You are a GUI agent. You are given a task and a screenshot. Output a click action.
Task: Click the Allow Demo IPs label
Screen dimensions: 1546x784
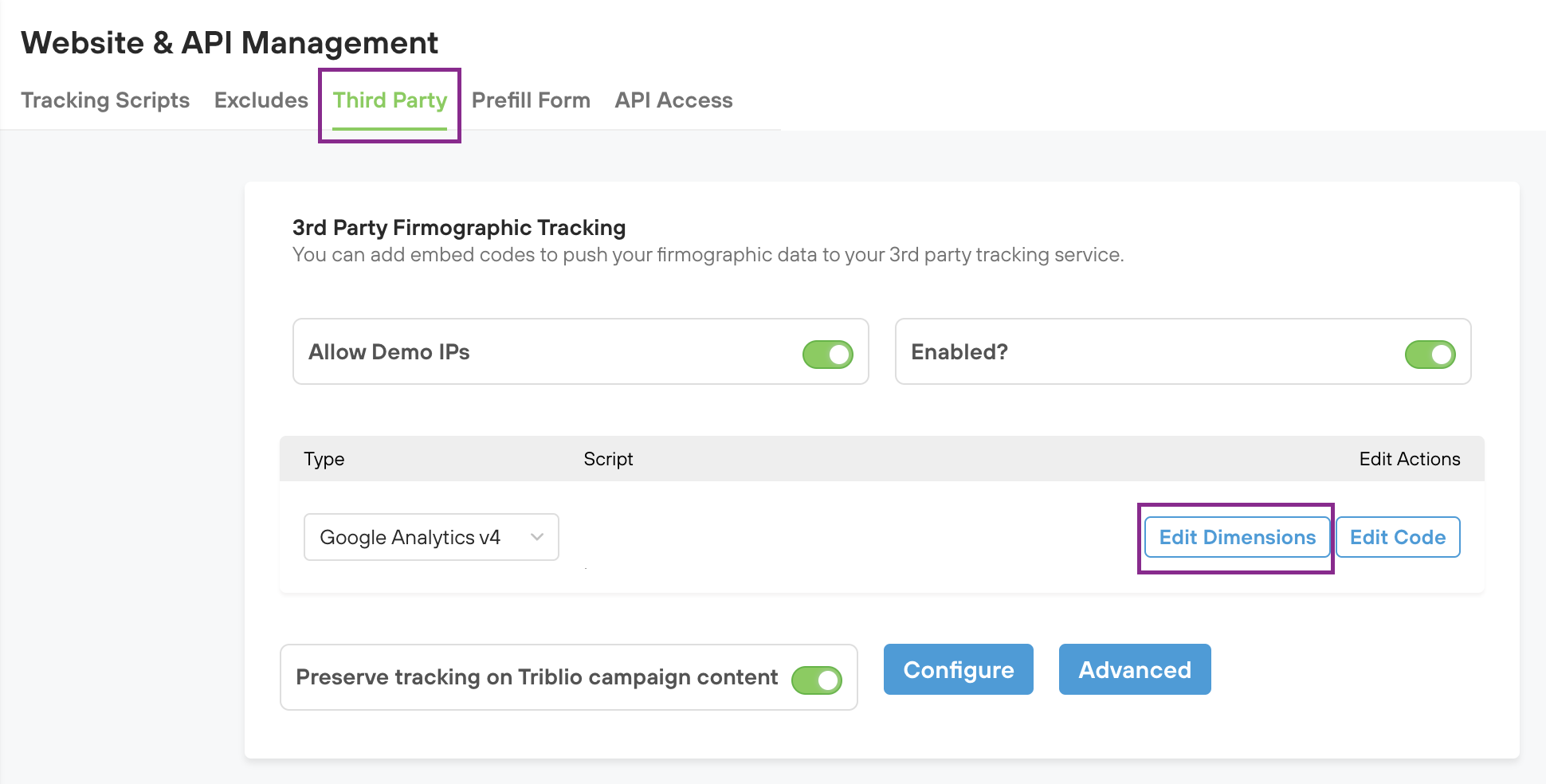tap(389, 351)
